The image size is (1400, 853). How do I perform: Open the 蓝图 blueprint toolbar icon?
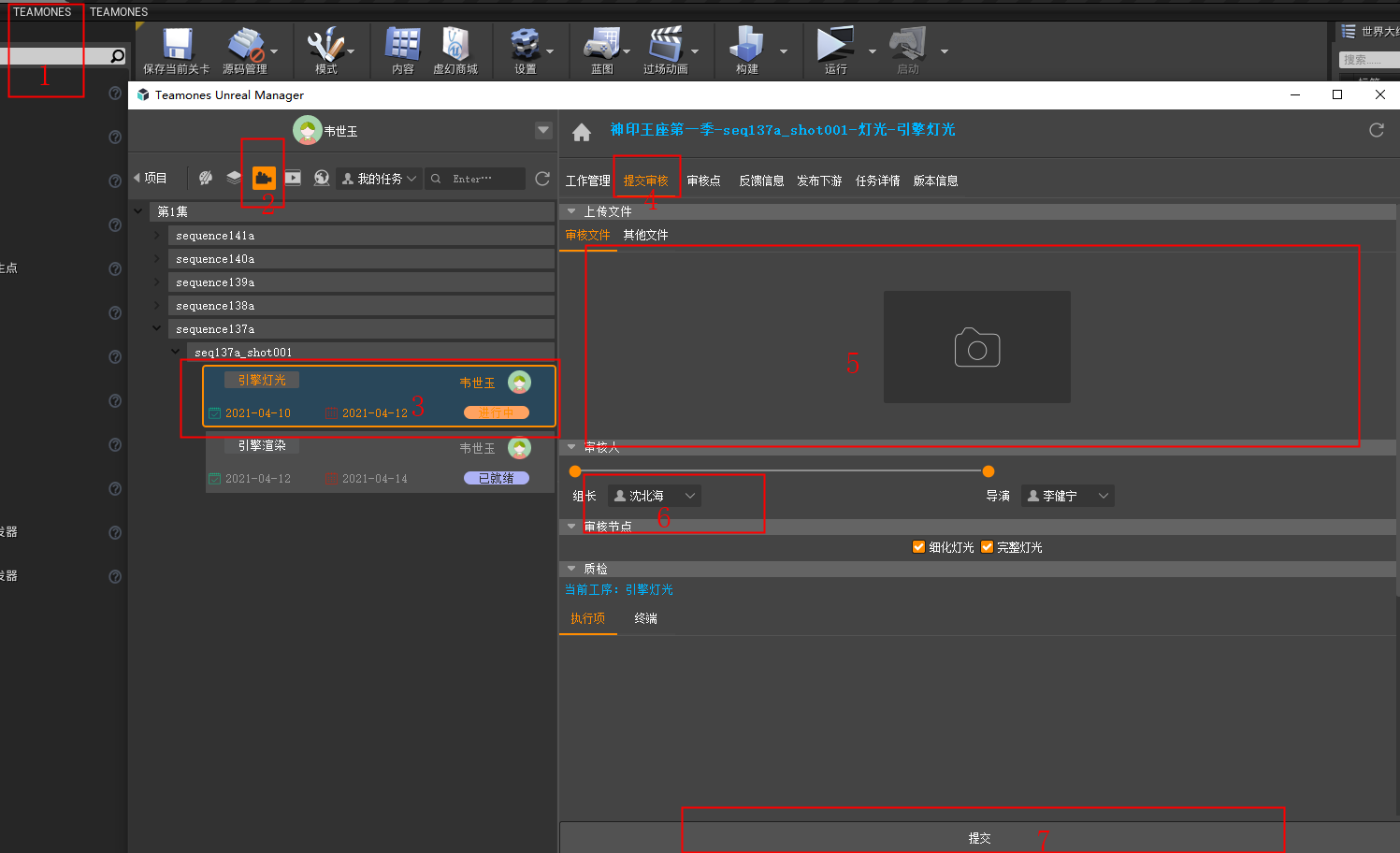tap(601, 45)
